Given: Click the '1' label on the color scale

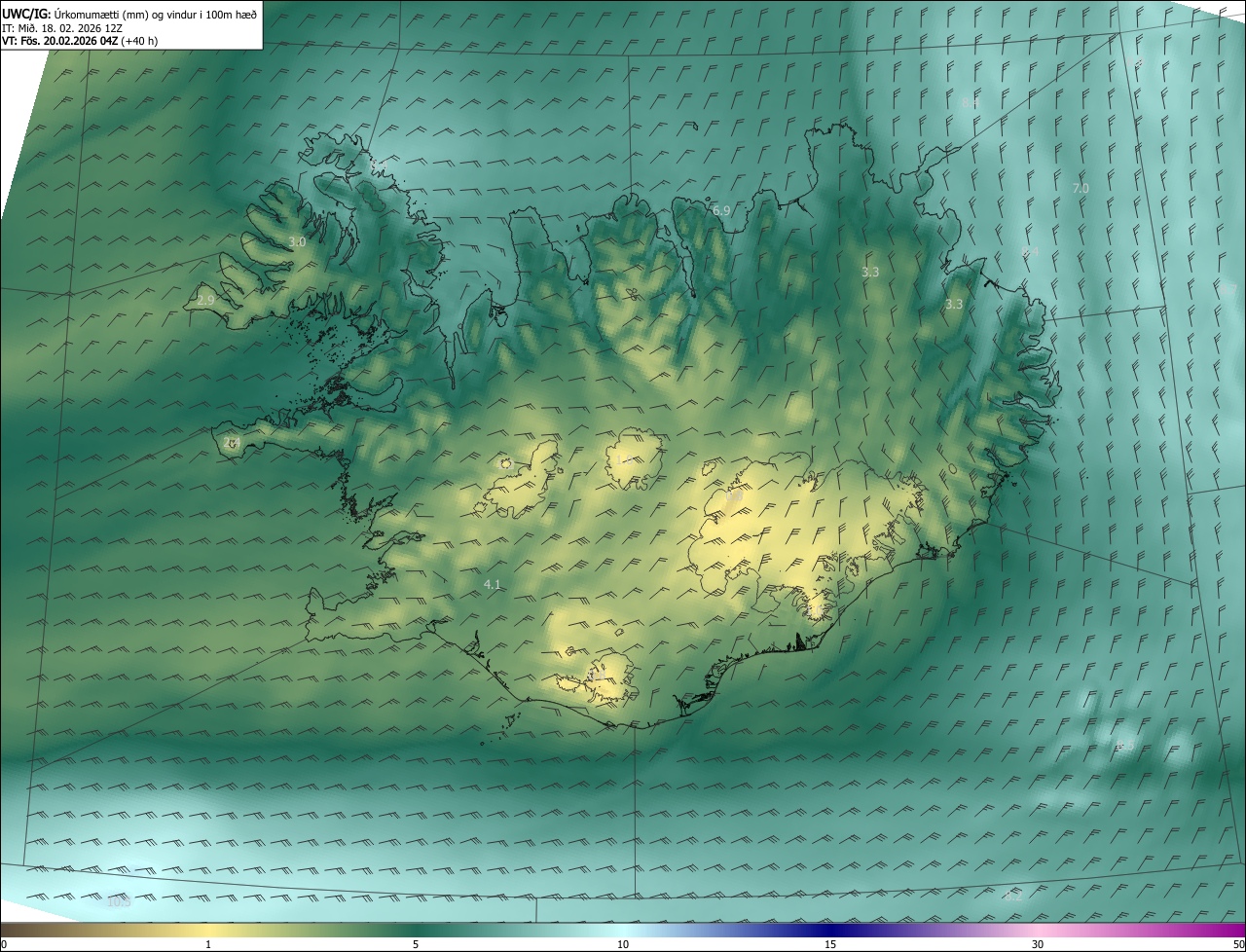Looking at the screenshot, I should pyautogui.click(x=208, y=944).
